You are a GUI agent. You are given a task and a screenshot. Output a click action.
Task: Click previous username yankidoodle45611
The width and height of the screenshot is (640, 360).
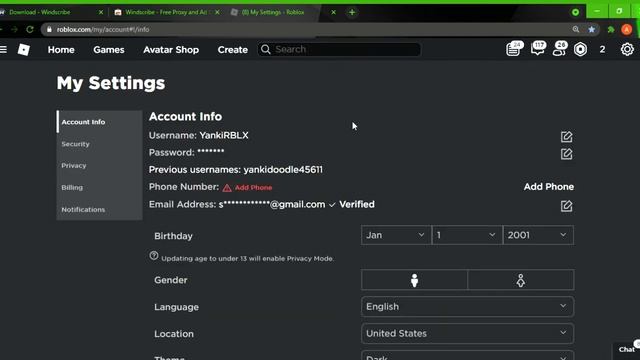283,169
